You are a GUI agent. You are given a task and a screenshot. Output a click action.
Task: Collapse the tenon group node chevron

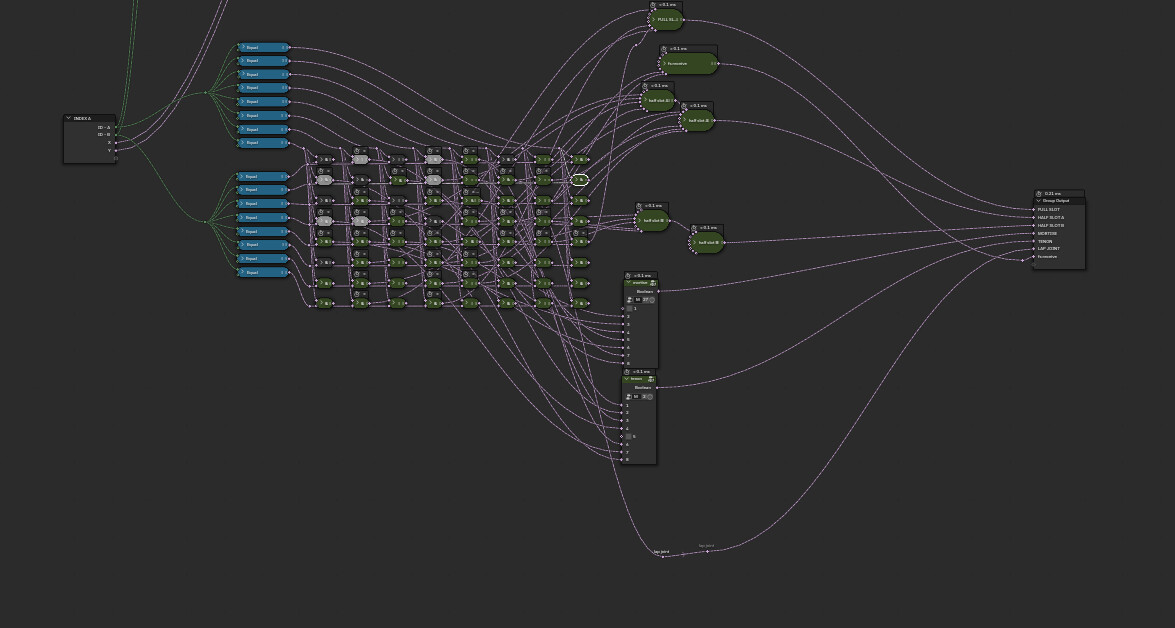pyautogui.click(x=626, y=378)
